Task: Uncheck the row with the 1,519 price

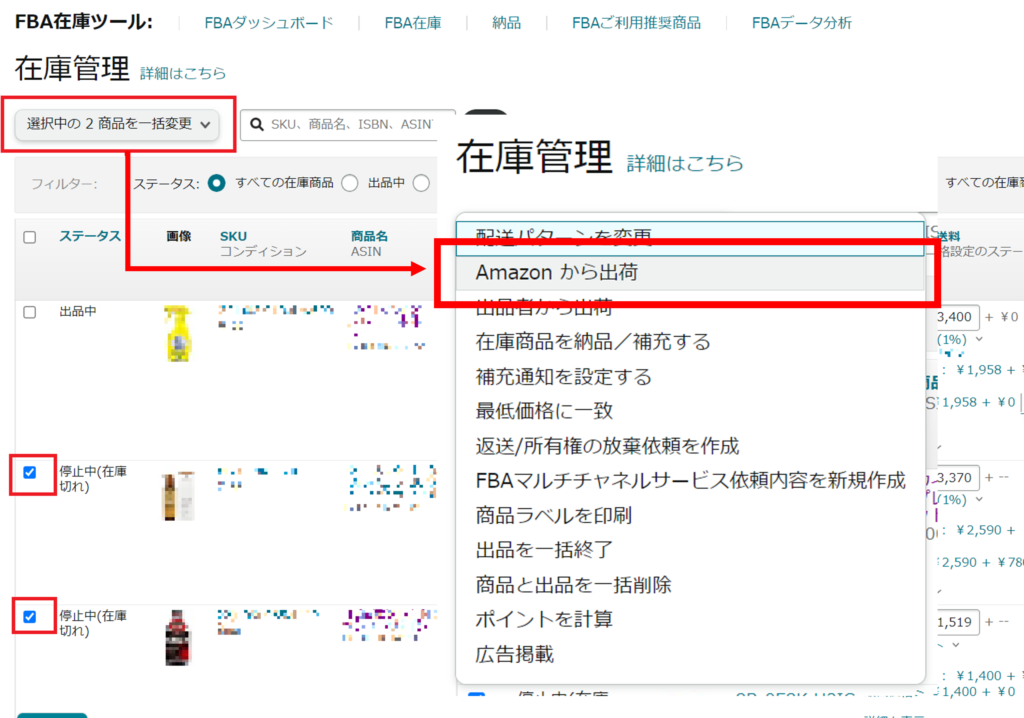Action: click(x=29, y=617)
